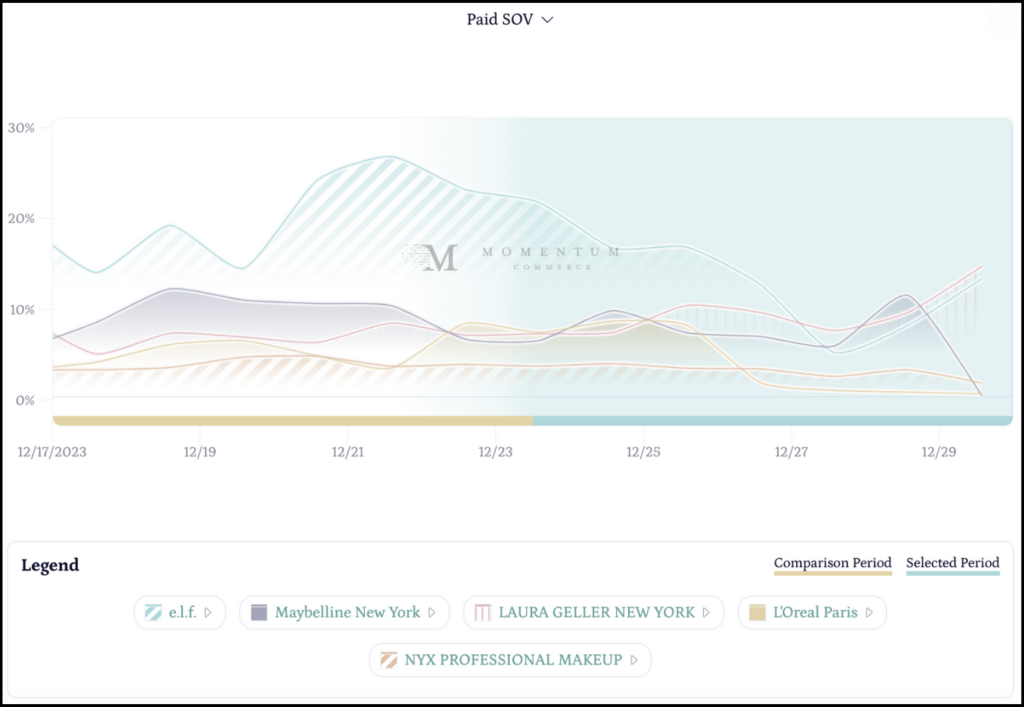
Task: Select the Comparison Period label
Action: point(832,563)
